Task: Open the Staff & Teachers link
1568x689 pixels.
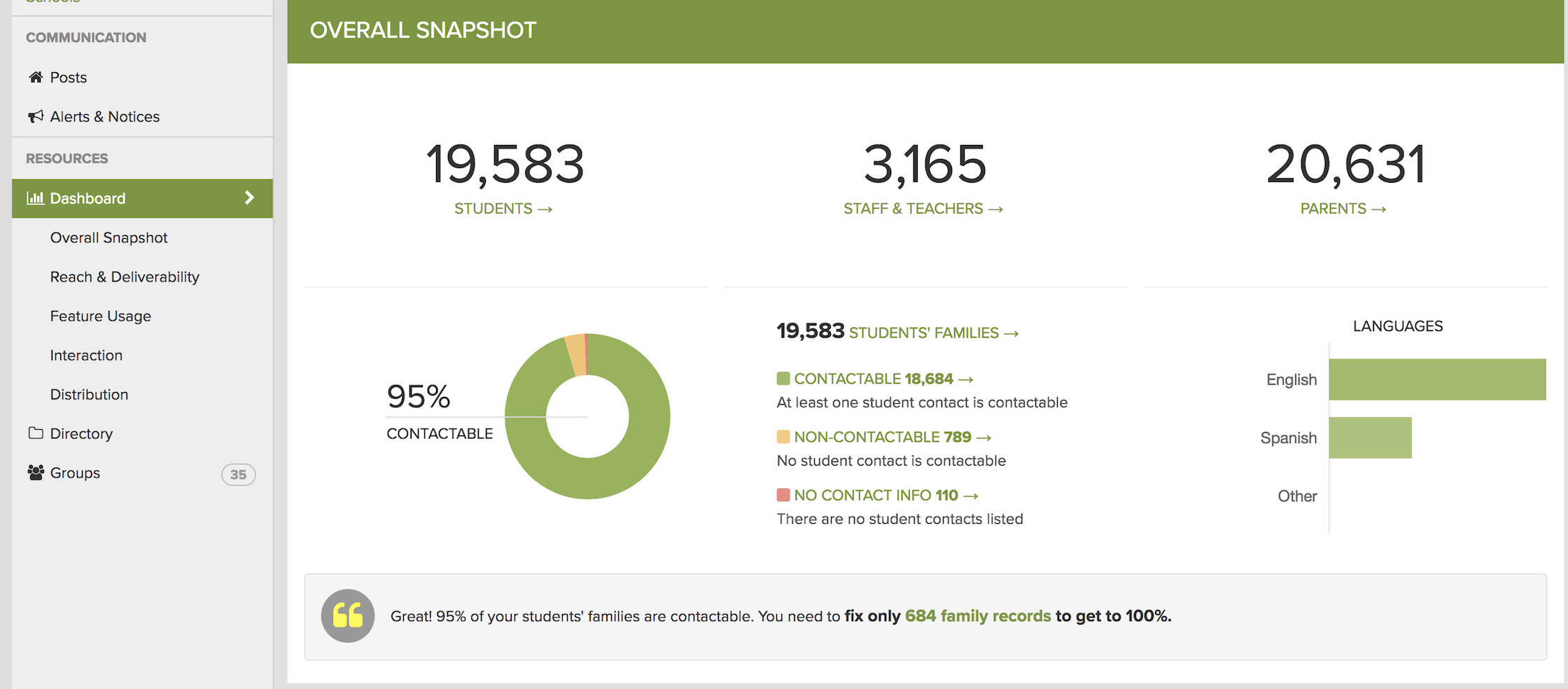Action: 923,209
